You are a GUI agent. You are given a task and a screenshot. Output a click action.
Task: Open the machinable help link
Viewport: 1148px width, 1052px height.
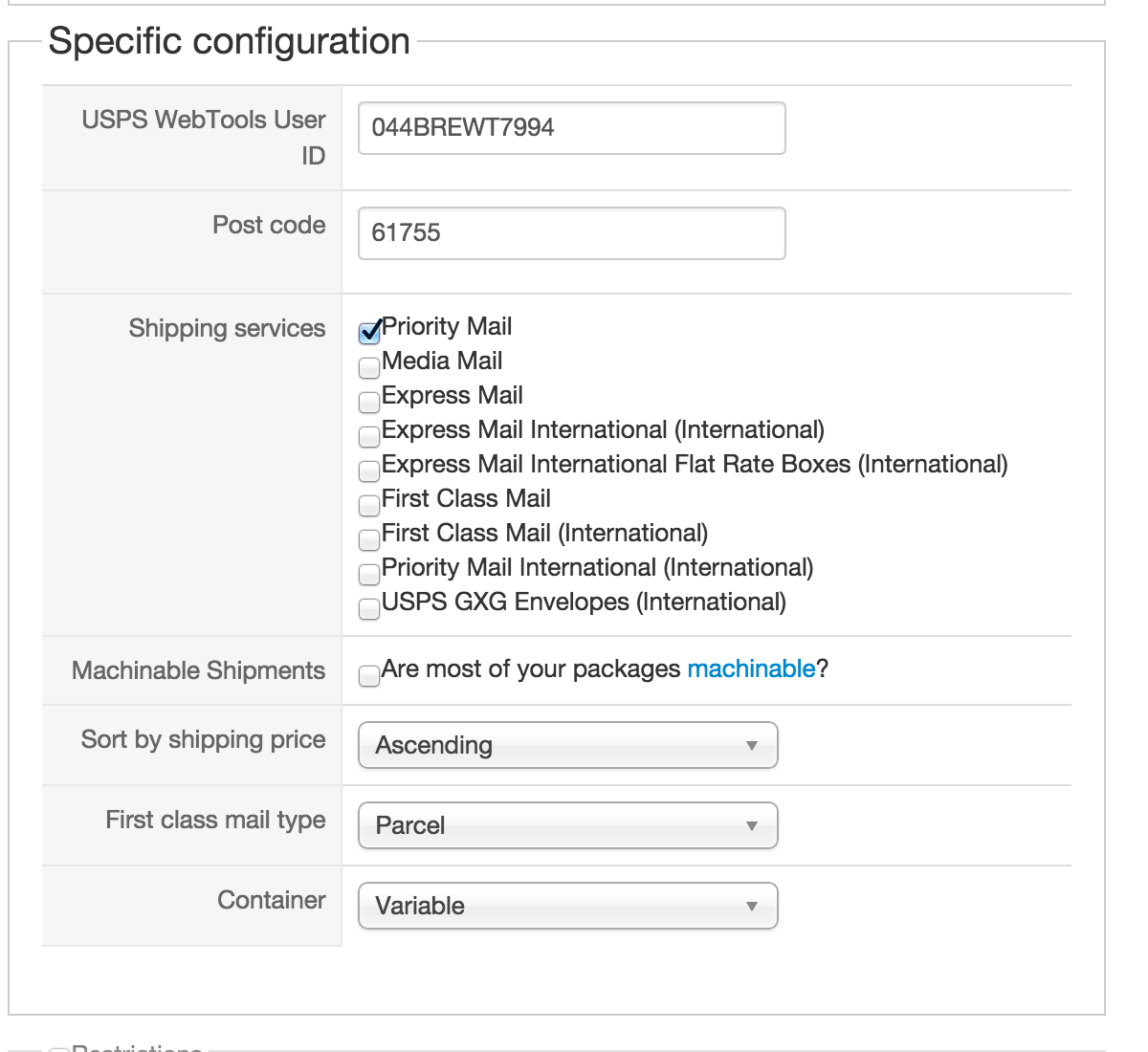point(751,668)
